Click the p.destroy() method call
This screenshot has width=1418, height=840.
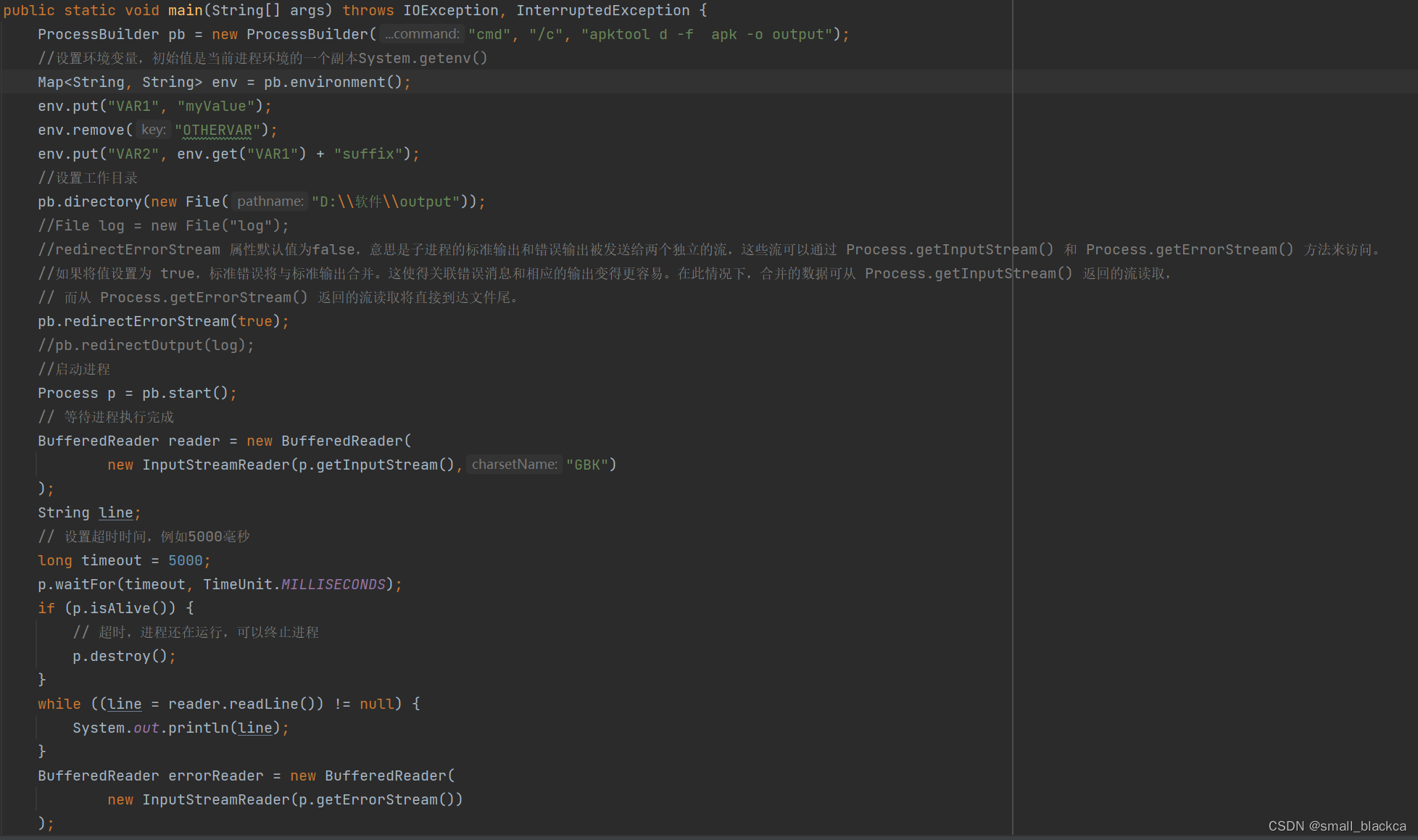point(120,656)
